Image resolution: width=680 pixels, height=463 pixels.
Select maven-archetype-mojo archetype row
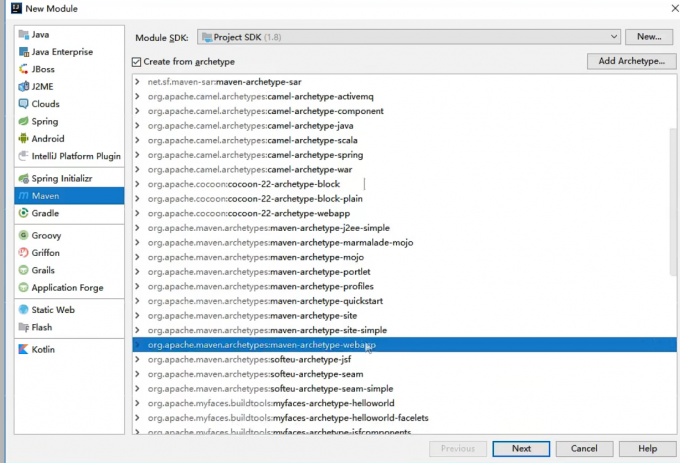pos(404,257)
